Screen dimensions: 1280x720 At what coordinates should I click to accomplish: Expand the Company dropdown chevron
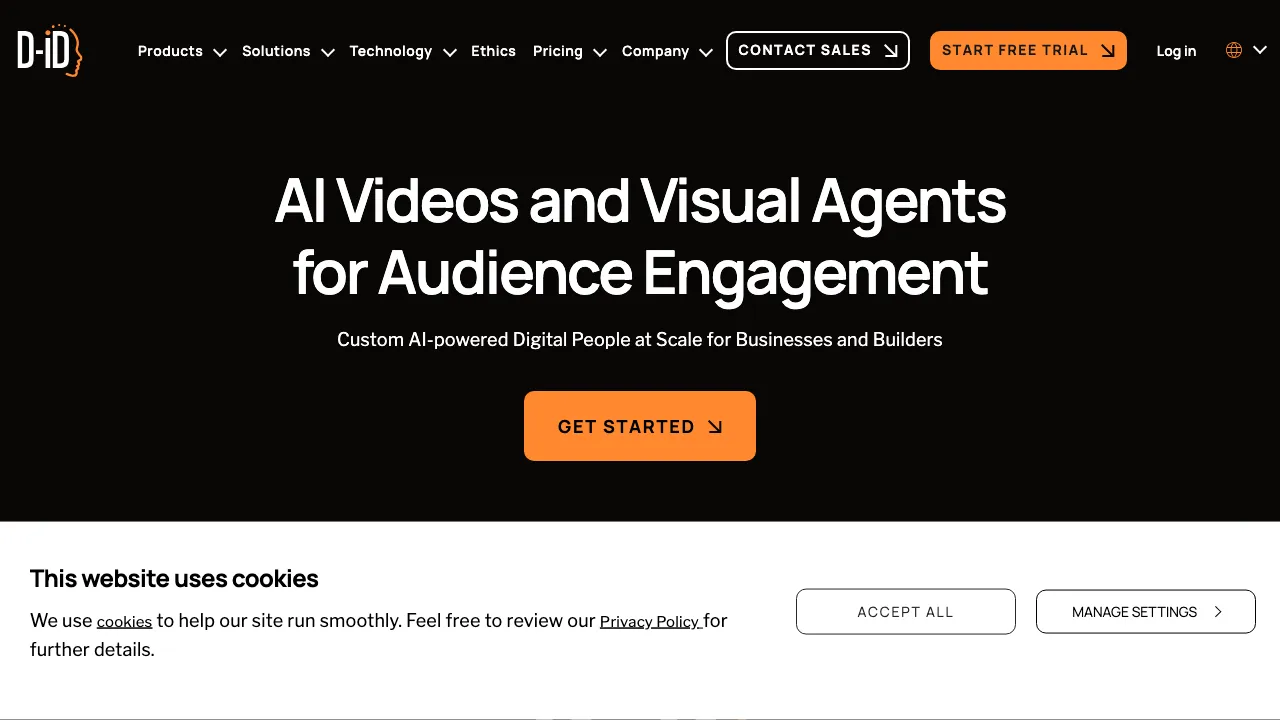coord(706,52)
